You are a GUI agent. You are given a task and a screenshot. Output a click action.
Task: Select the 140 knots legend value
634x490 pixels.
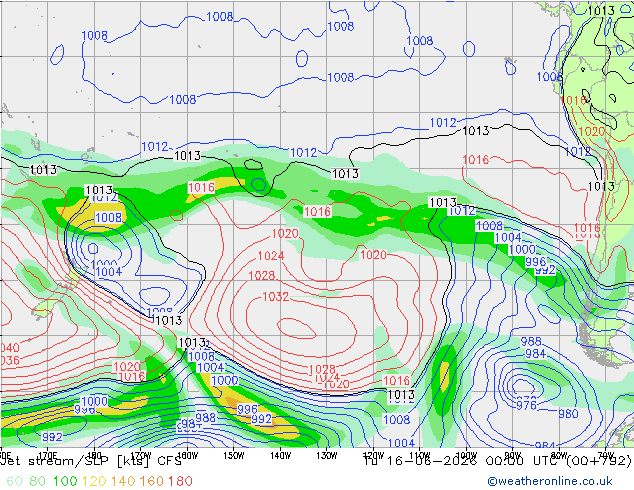point(123,481)
